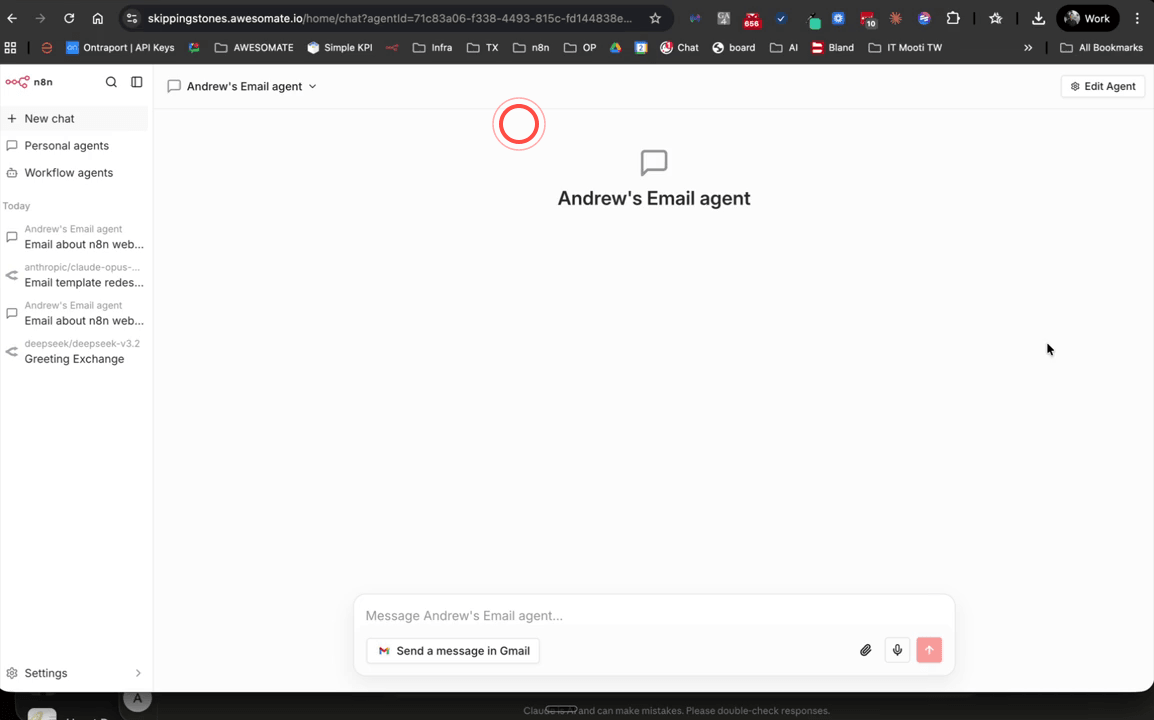Collapse the sidebar using the panel icon
Image resolution: width=1154 pixels, height=720 pixels.
137,82
